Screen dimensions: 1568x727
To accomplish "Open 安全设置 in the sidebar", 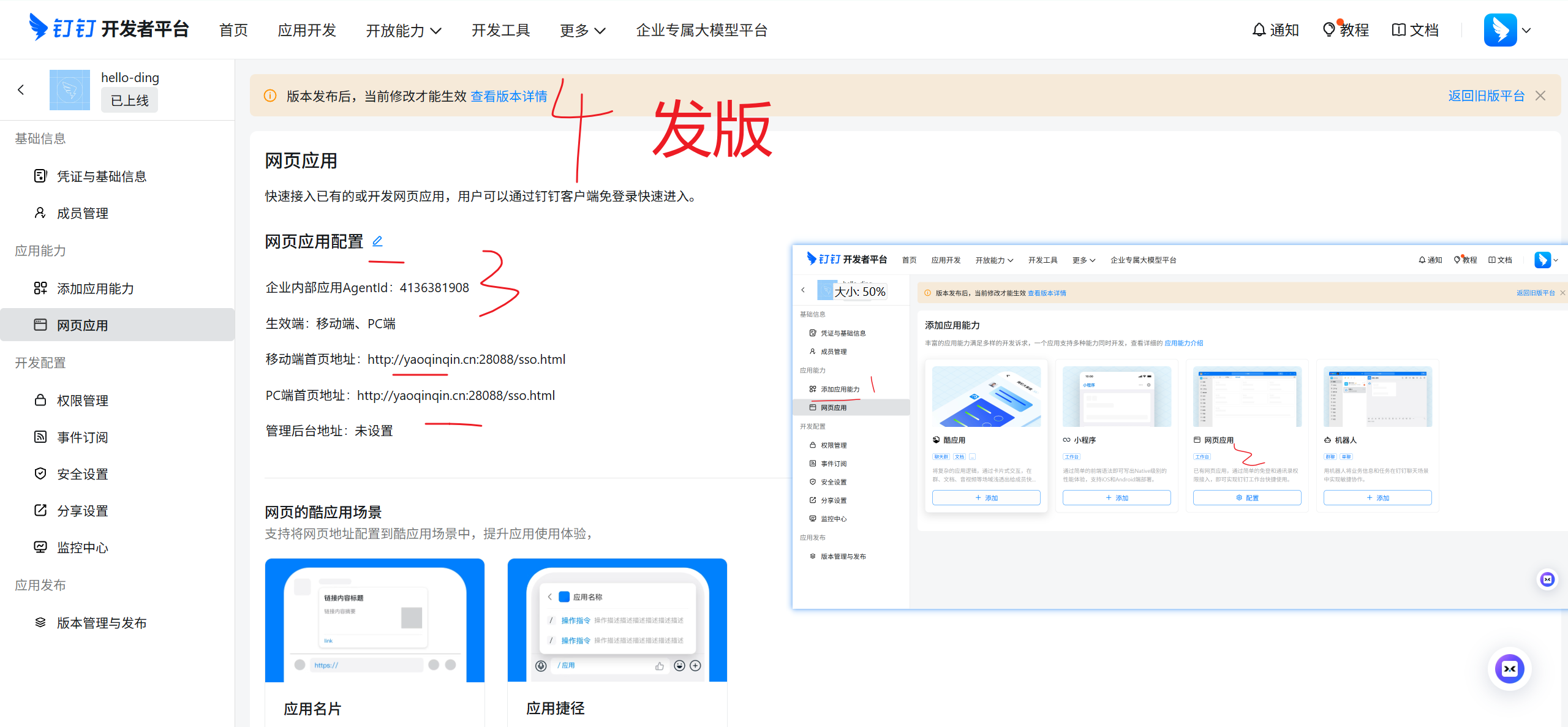I will [x=82, y=474].
